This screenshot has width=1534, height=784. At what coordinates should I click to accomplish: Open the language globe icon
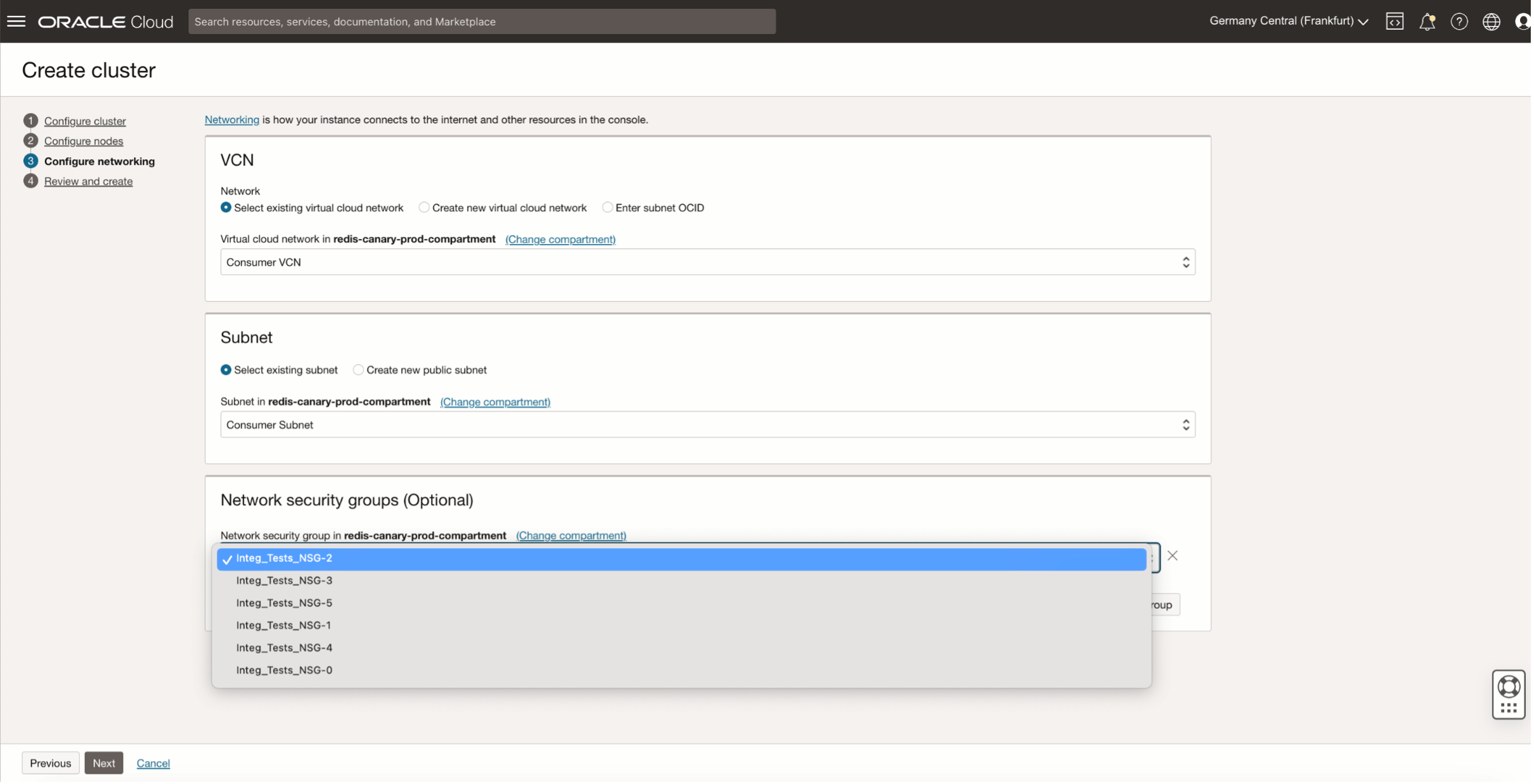[1491, 22]
